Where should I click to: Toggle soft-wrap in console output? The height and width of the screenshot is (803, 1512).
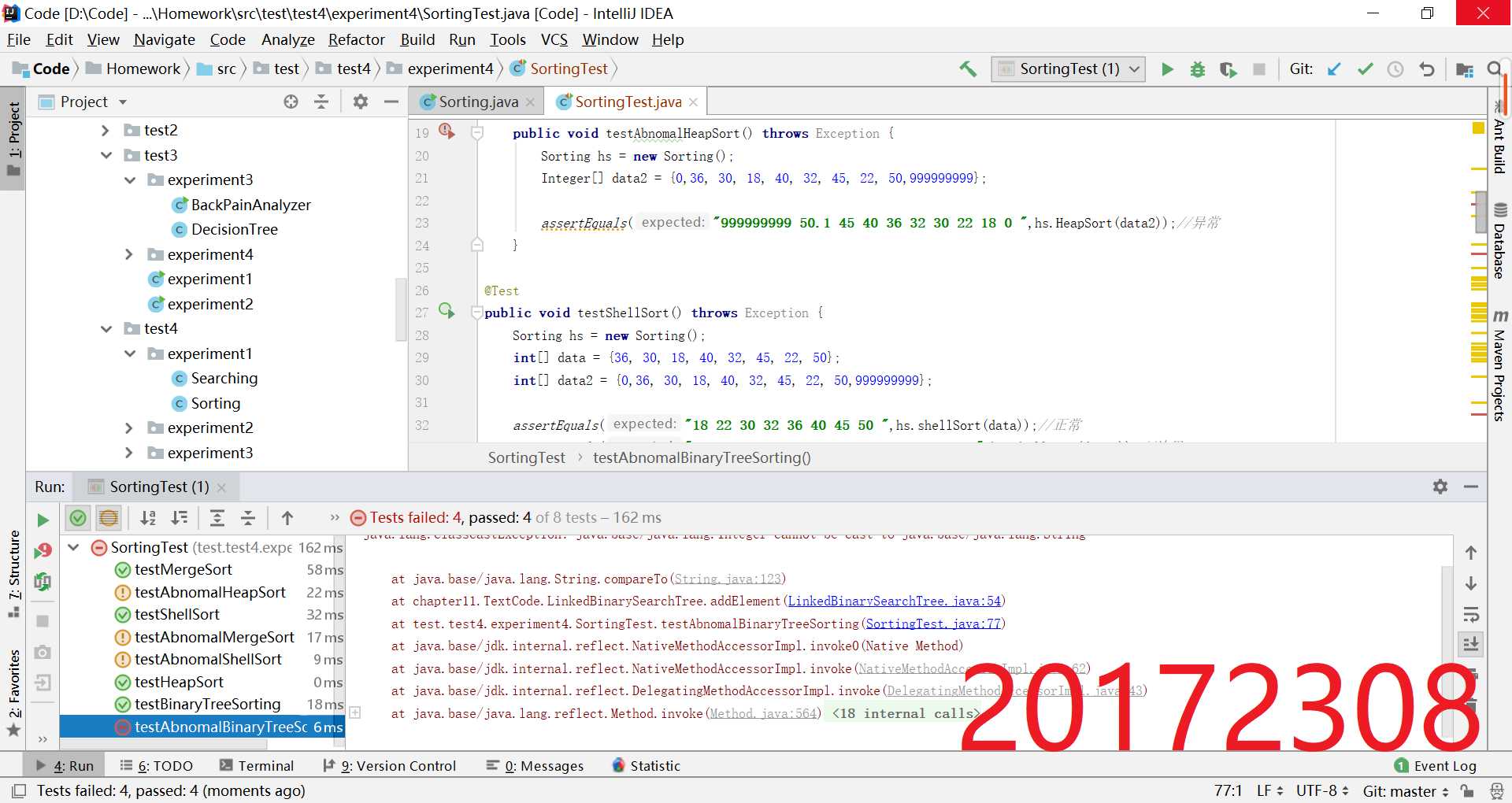[1470, 614]
